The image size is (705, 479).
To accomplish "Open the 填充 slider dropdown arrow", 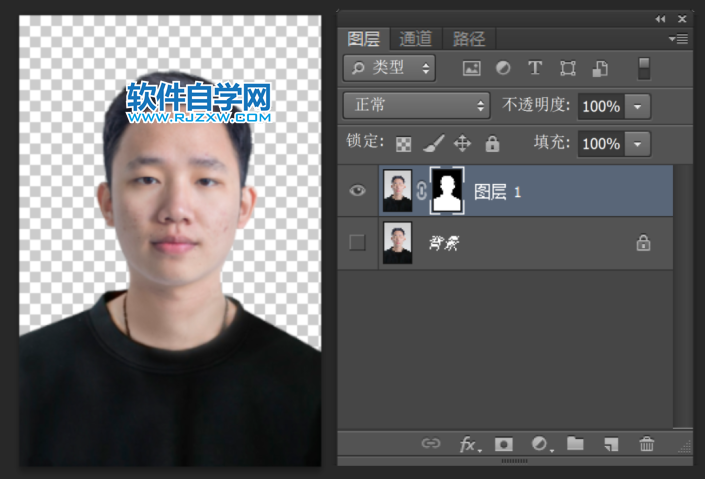I will [638, 144].
